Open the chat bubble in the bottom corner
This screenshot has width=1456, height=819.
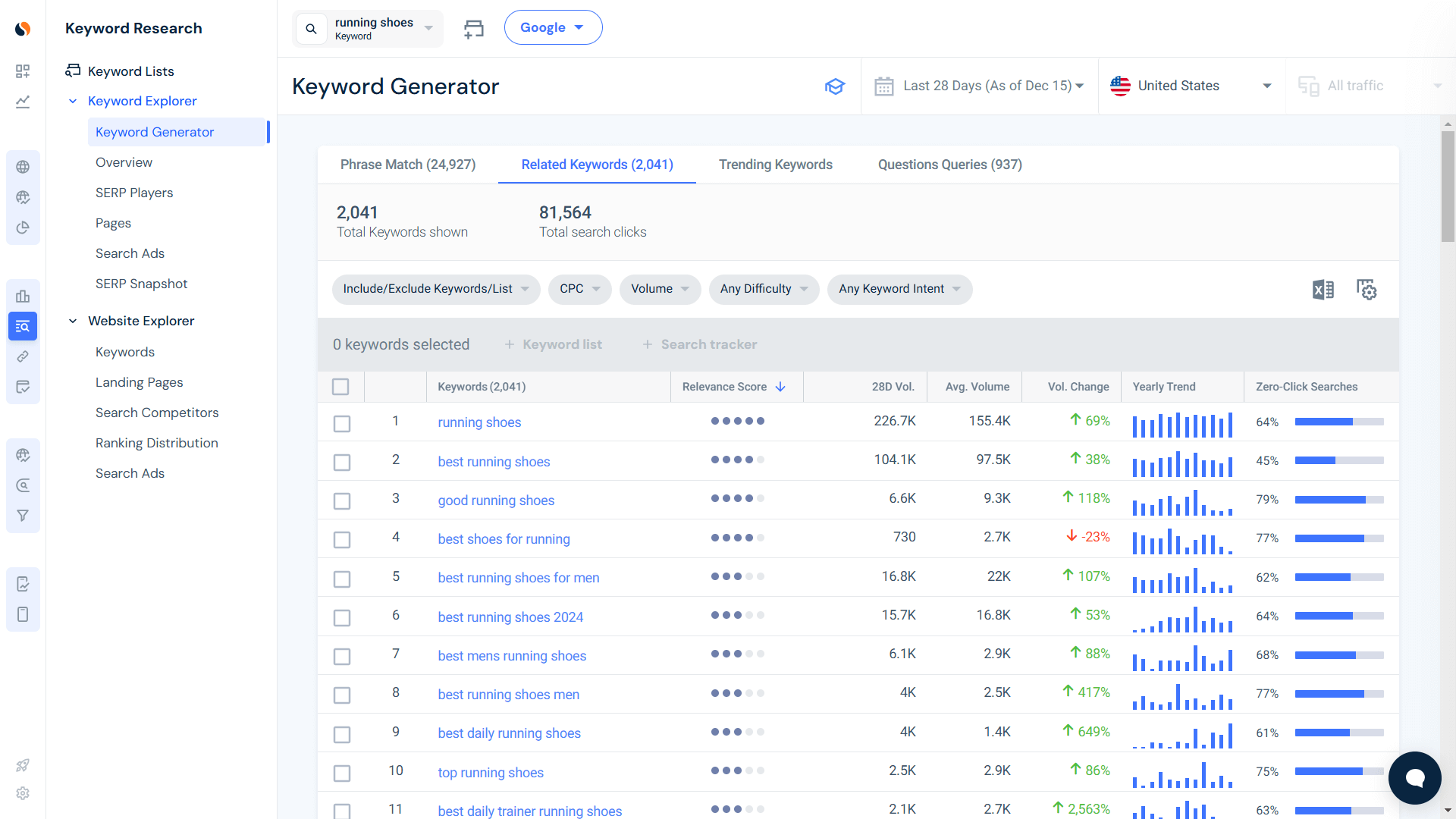[x=1414, y=777]
